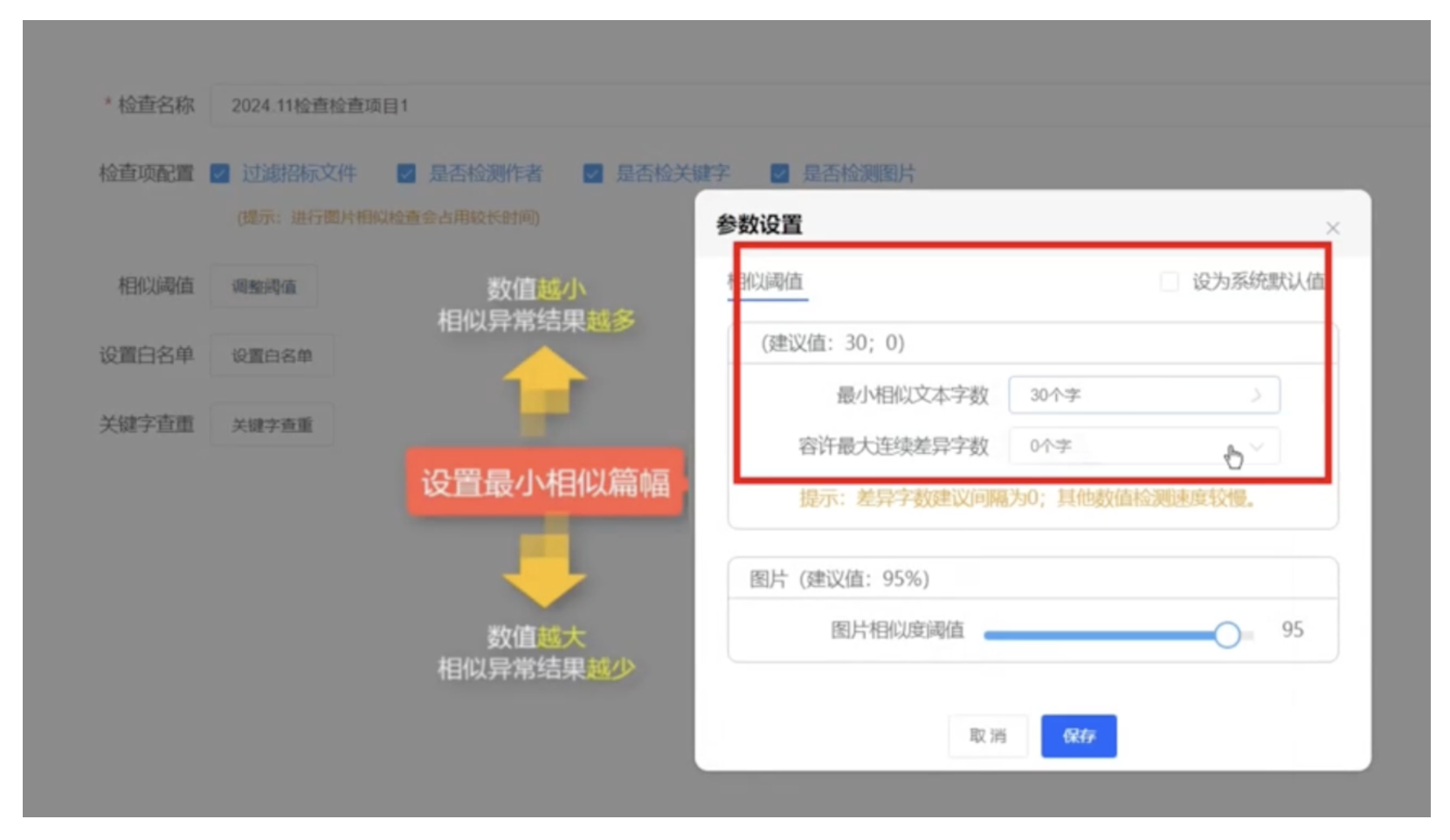
Task: Cancel the dialog using 取消
Action: coord(987,736)
